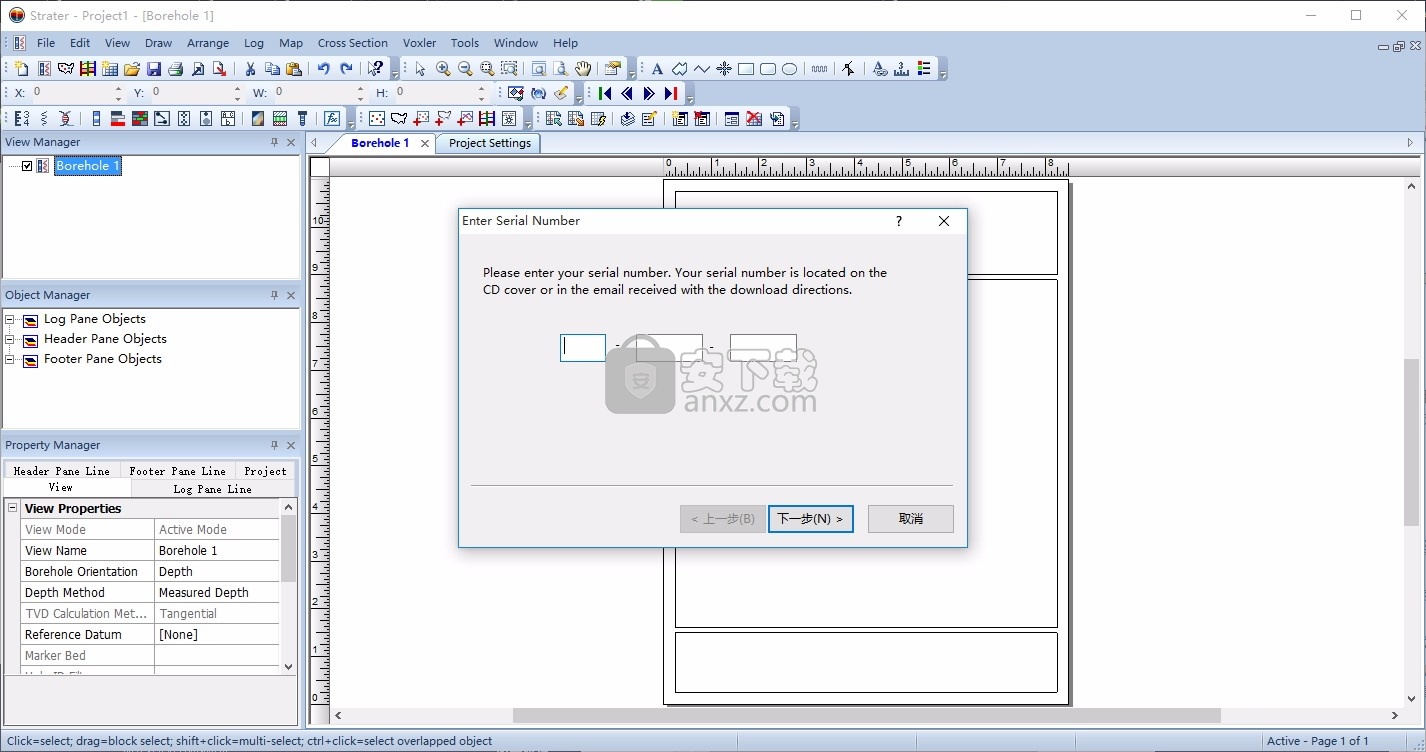Increase the W width stepper
The width and height of the screenshot is (1426, 752).
point(361,88)
